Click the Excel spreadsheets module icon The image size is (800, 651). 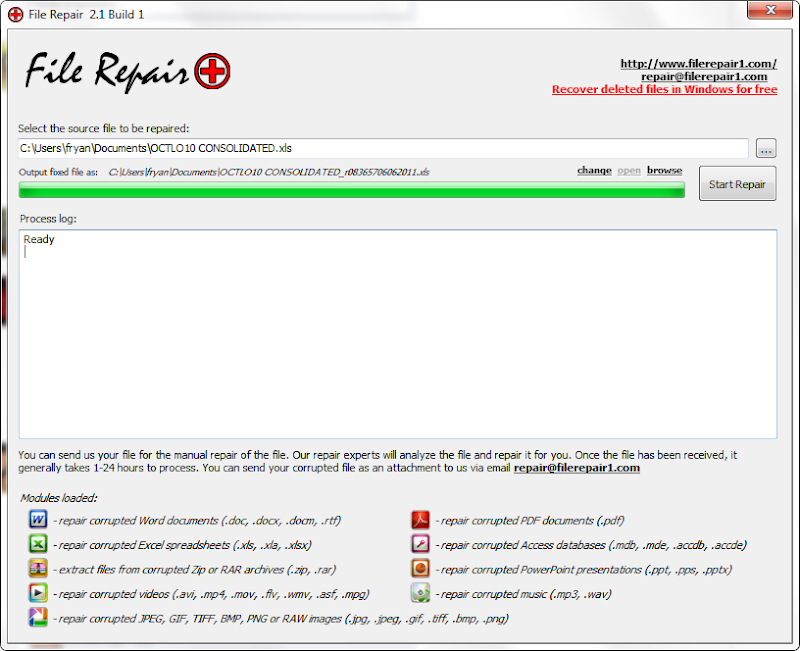(38, 544)
